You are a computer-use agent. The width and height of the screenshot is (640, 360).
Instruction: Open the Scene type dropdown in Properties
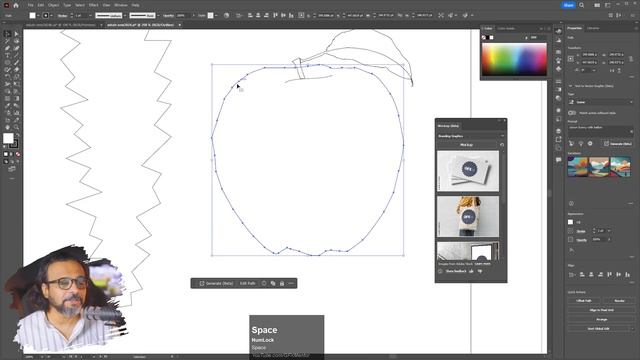600,102
